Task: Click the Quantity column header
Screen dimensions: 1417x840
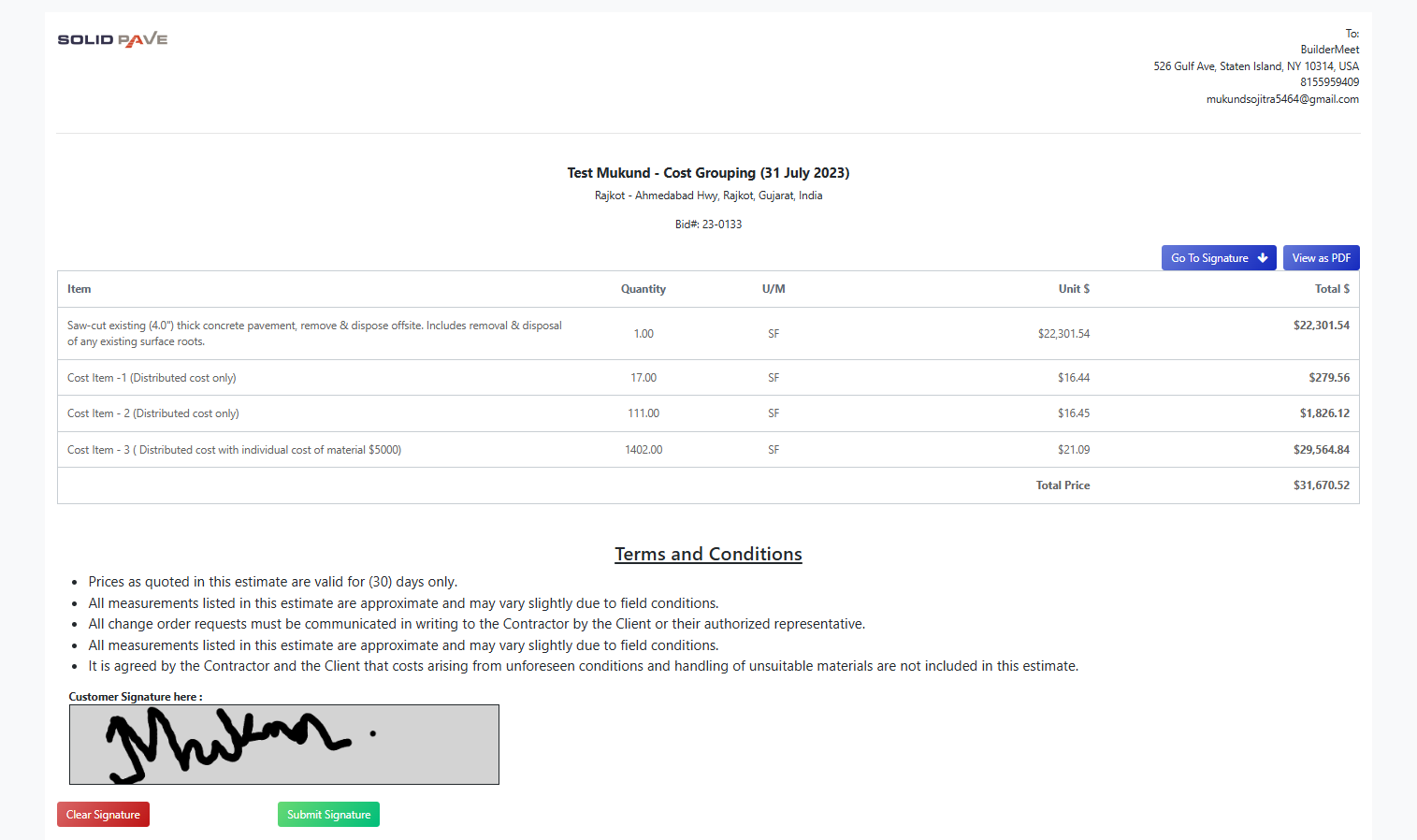Action: (x=643, y=288)
